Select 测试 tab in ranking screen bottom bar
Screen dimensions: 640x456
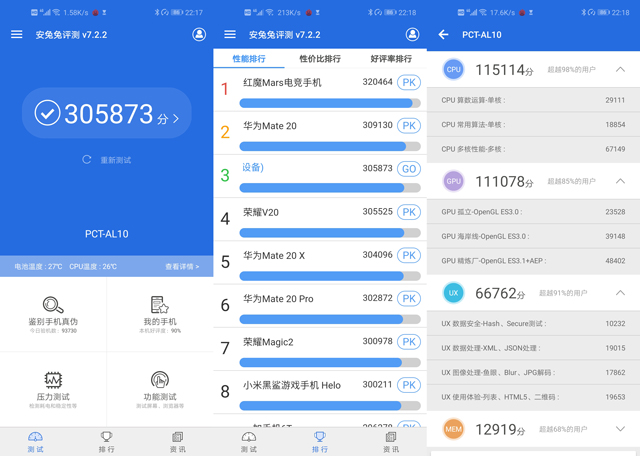249,442
